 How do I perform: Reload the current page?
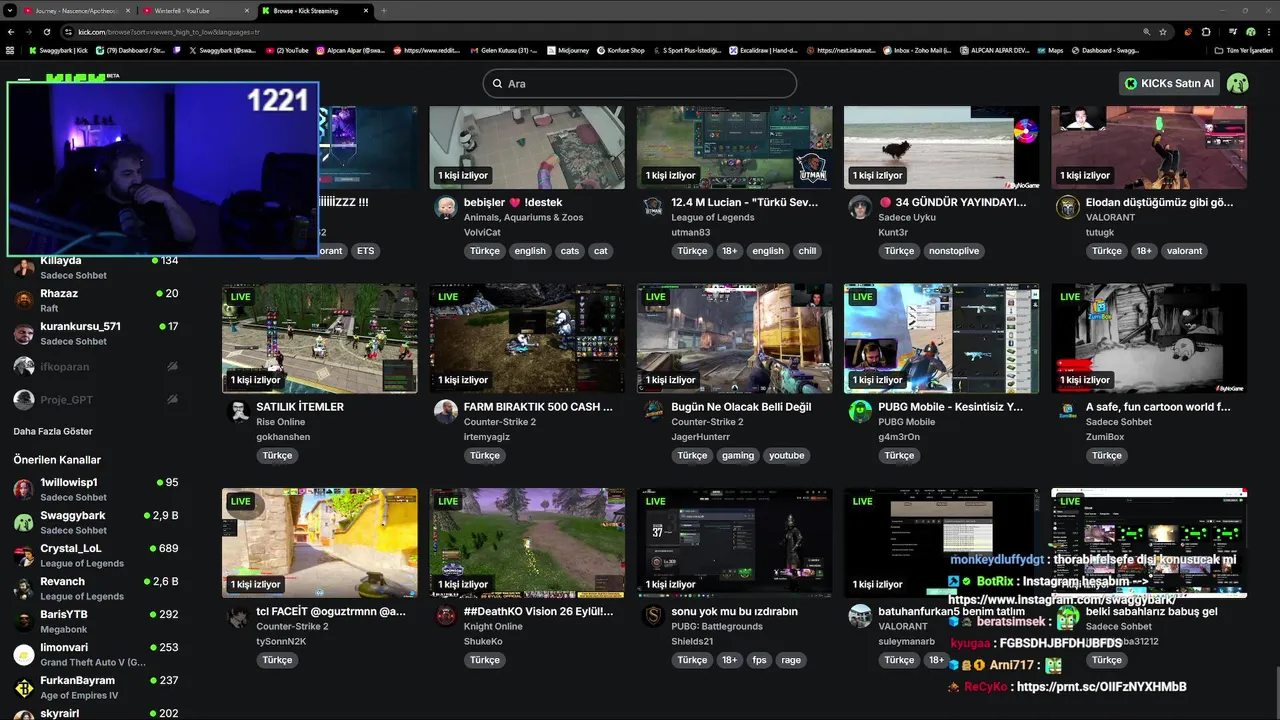[46, 32]
